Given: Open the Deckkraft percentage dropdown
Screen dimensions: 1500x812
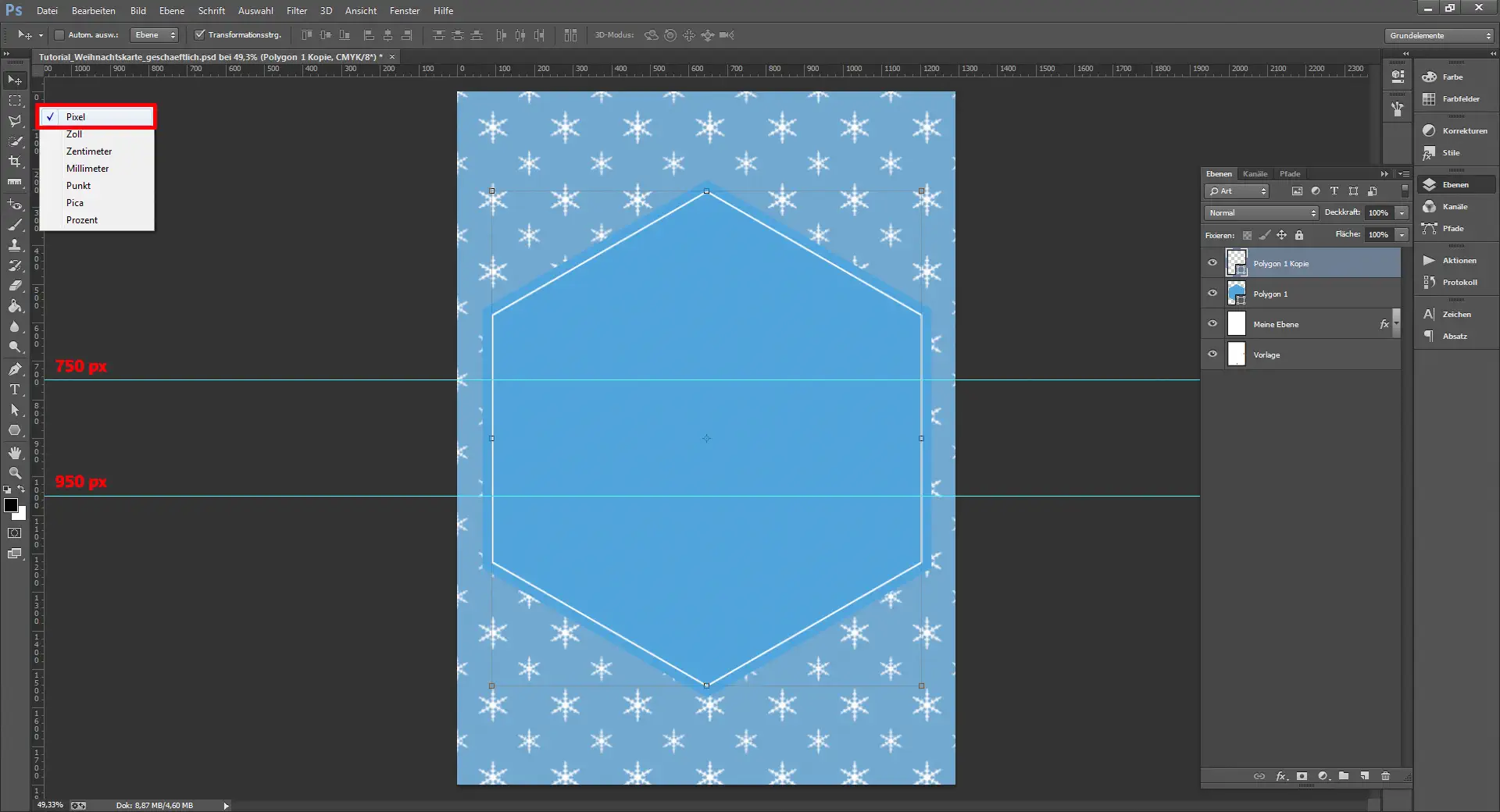Looking at the screenshot, I should [1401, 212].
